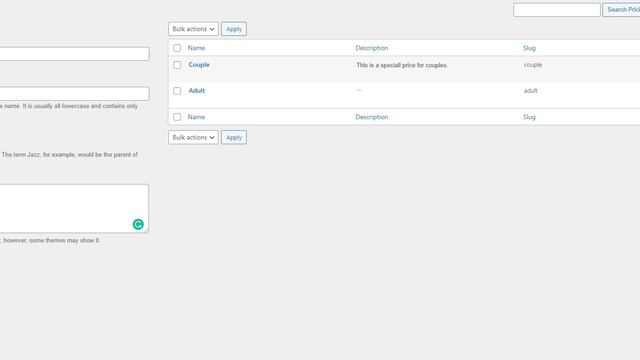
Task: Click the green Grammarly icon in description box
Action: [138, 224]
